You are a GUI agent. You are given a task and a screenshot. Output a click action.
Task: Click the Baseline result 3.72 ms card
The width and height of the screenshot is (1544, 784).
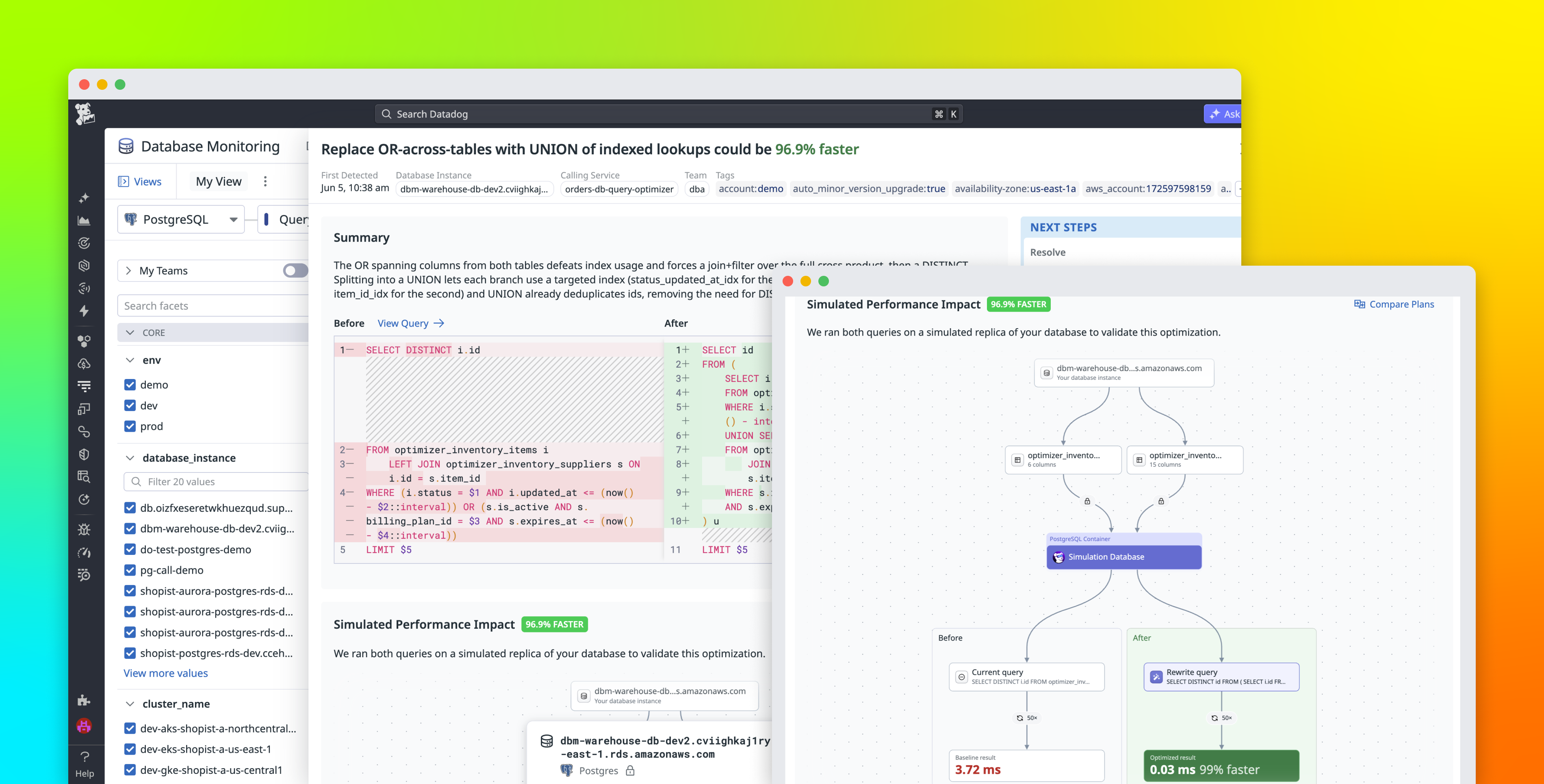tap(1027, 765)
